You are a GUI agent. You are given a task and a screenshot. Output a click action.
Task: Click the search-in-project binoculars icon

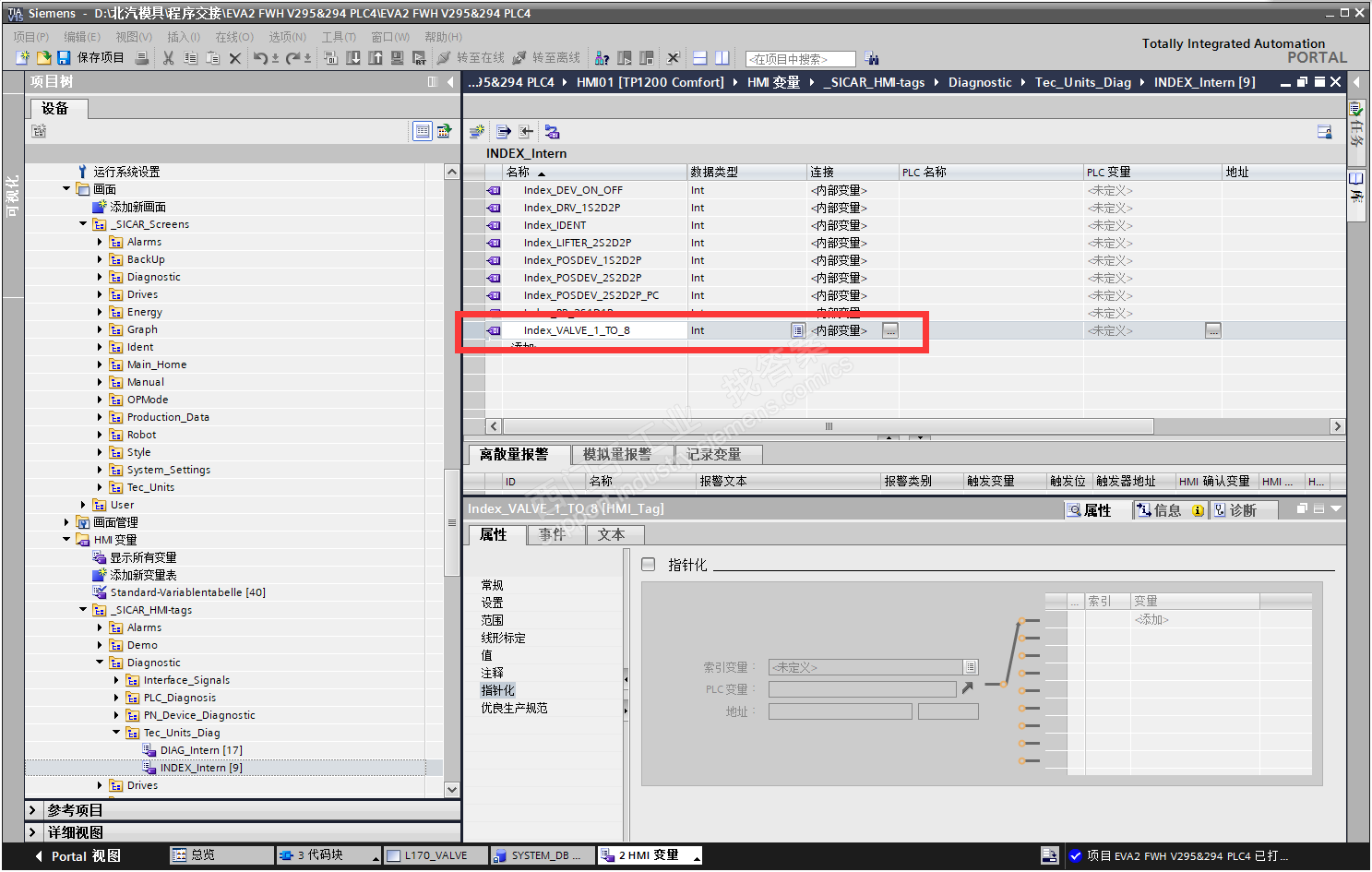coord(872,59)
